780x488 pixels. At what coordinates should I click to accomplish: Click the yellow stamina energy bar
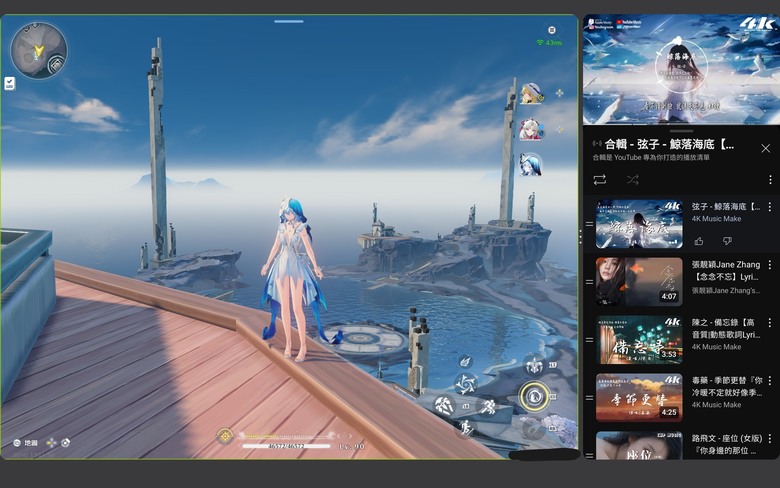point(287,436)
